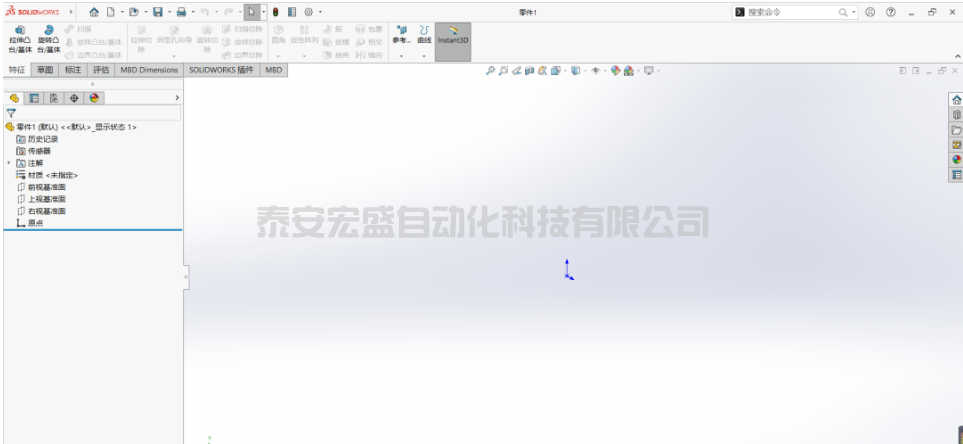Toggle the Select arrow cursor tool

point(251,12)
